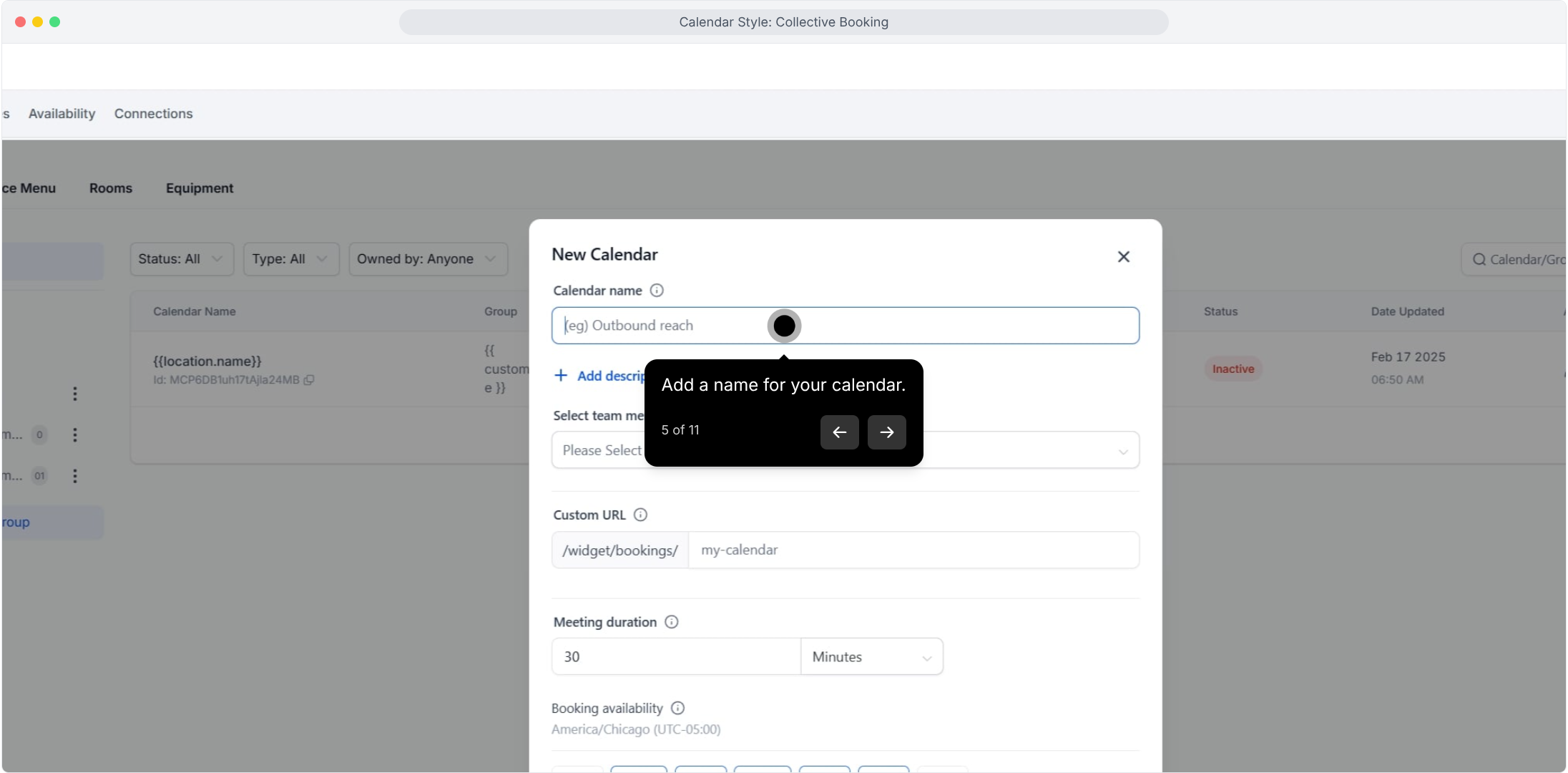
Task: Open the Status: All filter dropdown
Action: pyautogui.click(x=182, y=259)
